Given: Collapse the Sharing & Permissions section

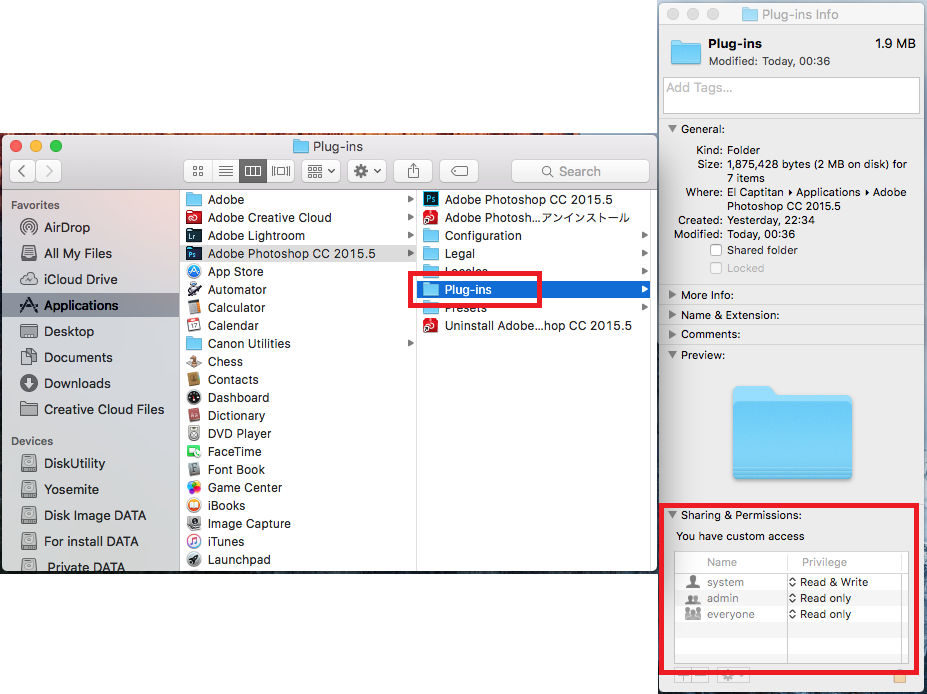Looking at the screenshot, I should tap(672, 515).
